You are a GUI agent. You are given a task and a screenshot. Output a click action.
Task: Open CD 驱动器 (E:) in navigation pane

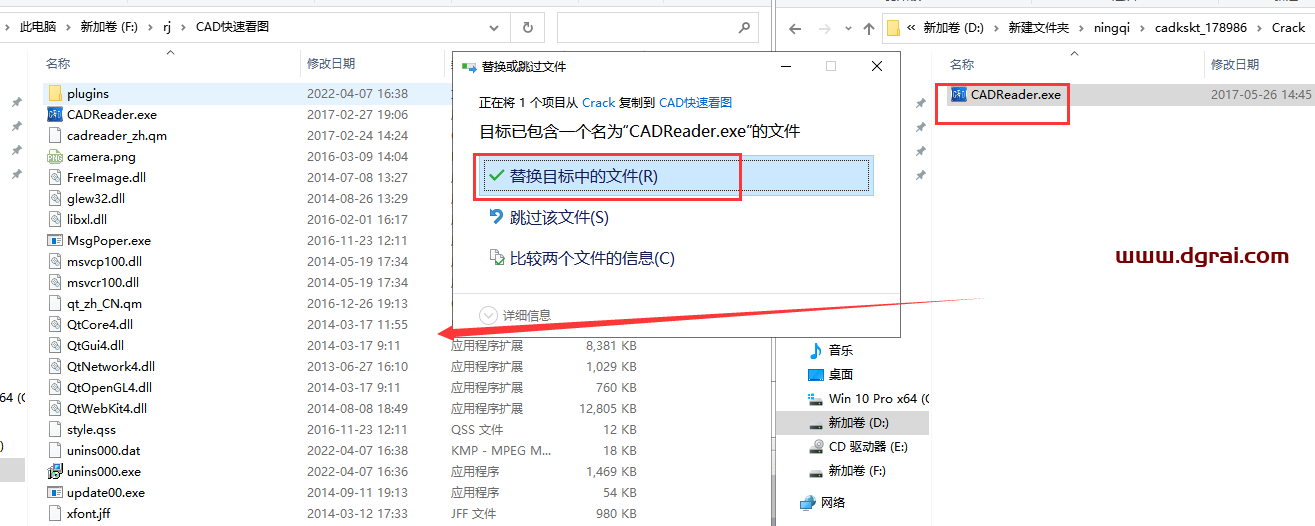pyautogui.click(x=868, y=446)
